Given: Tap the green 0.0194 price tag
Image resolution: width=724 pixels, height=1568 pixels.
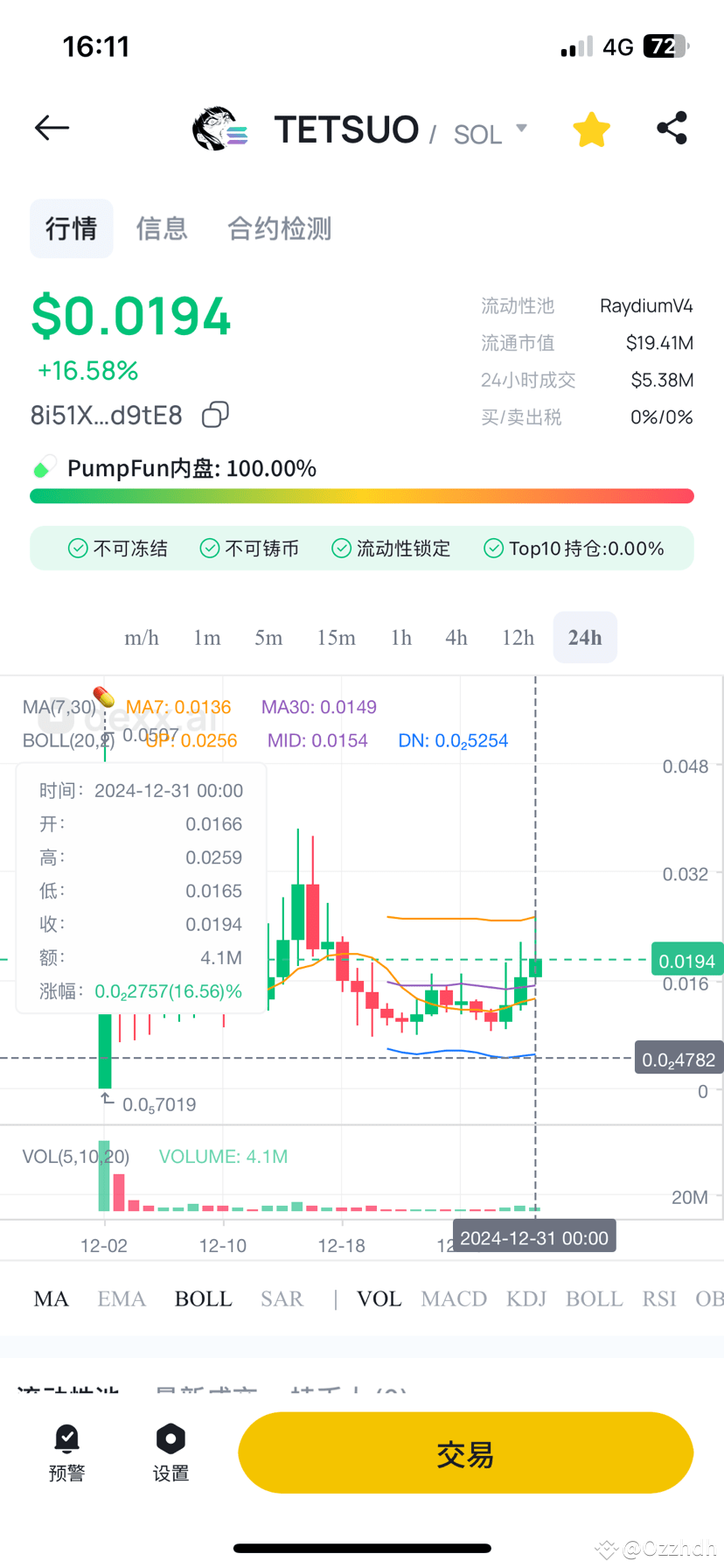Looking at the screenshot, I should coord(686,962).
